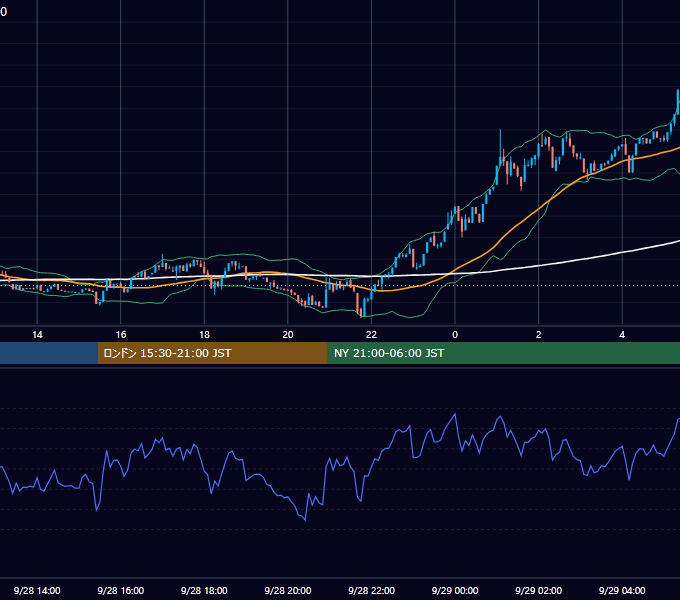The width and height of the screenshot is (680, 600).
Task: Click the NY 21:00-06:00 JST session bar
Action: click(x=503, y=353)
